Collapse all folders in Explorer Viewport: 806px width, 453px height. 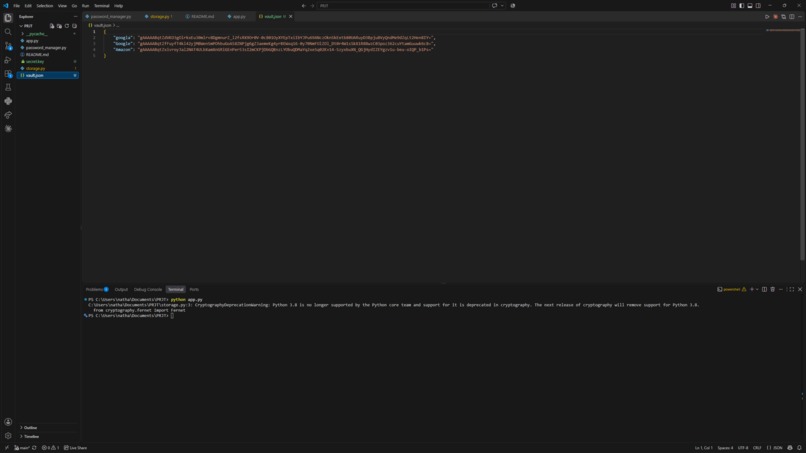75,26
